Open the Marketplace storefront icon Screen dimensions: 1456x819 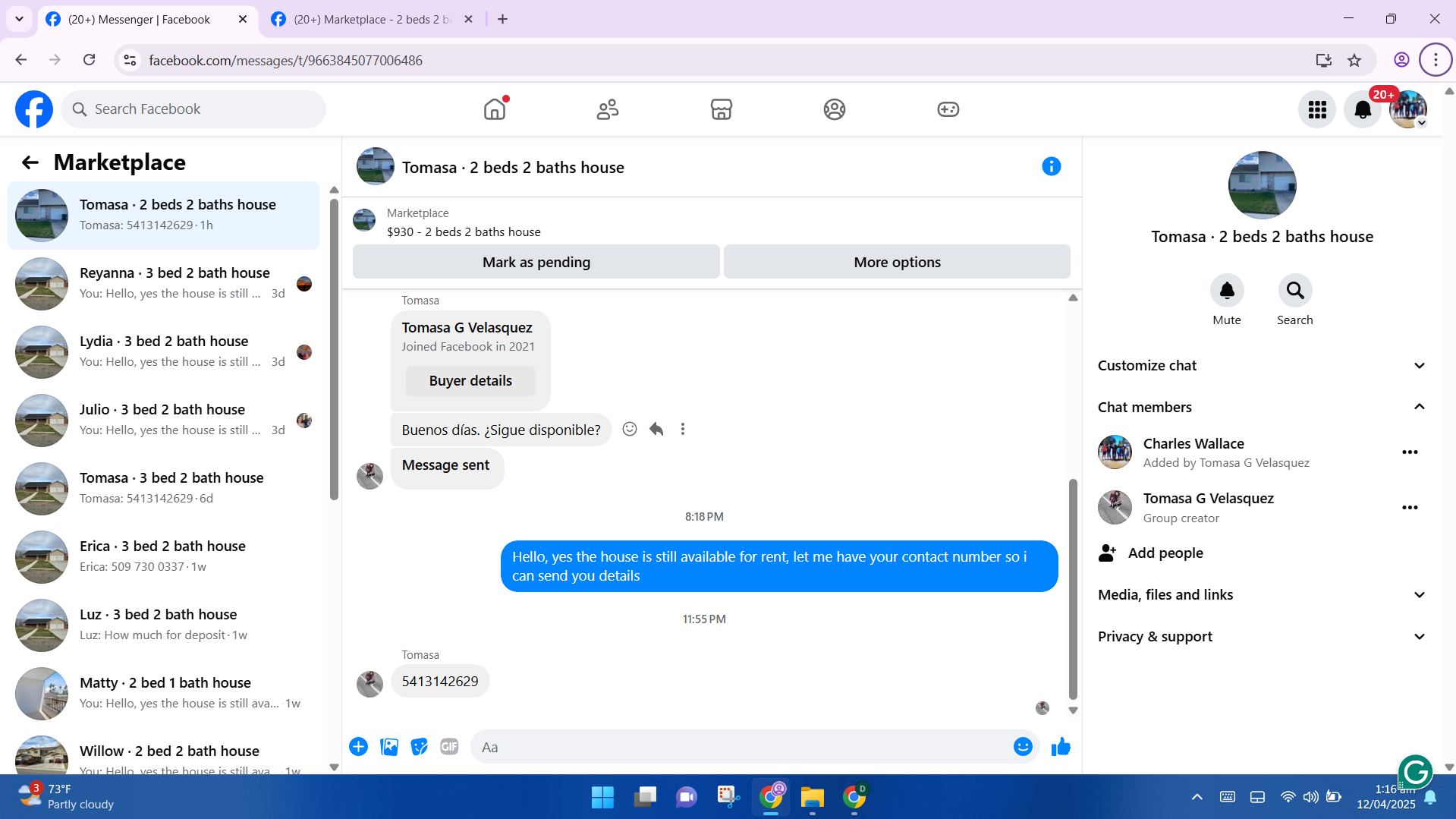721,109
